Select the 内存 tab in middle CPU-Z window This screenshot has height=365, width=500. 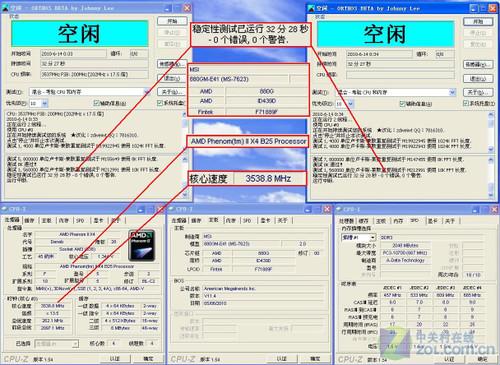click(231, 220)
